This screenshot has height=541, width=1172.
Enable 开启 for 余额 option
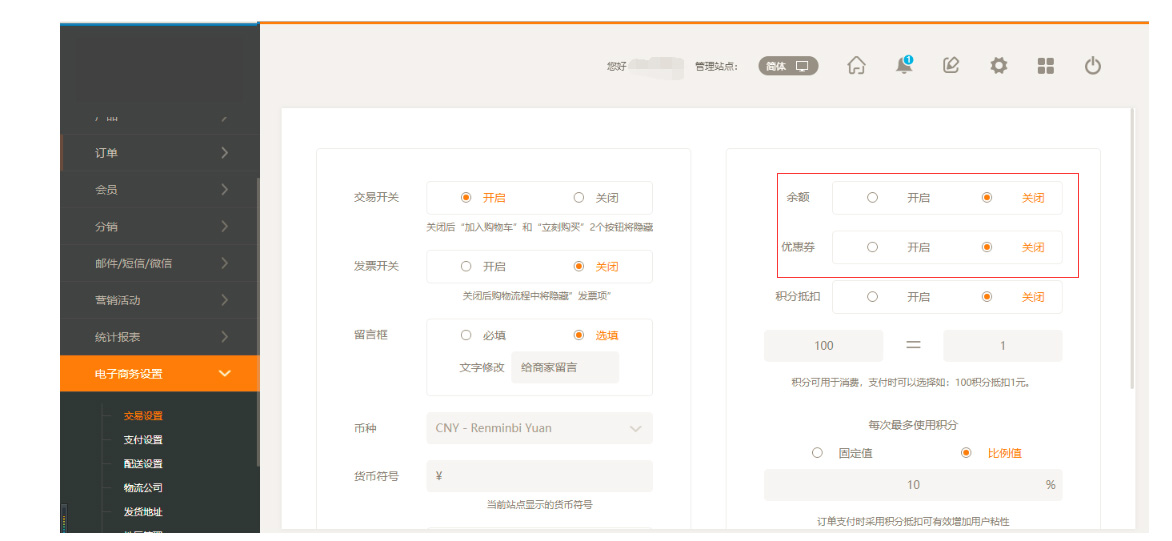[x=872, y=198]
